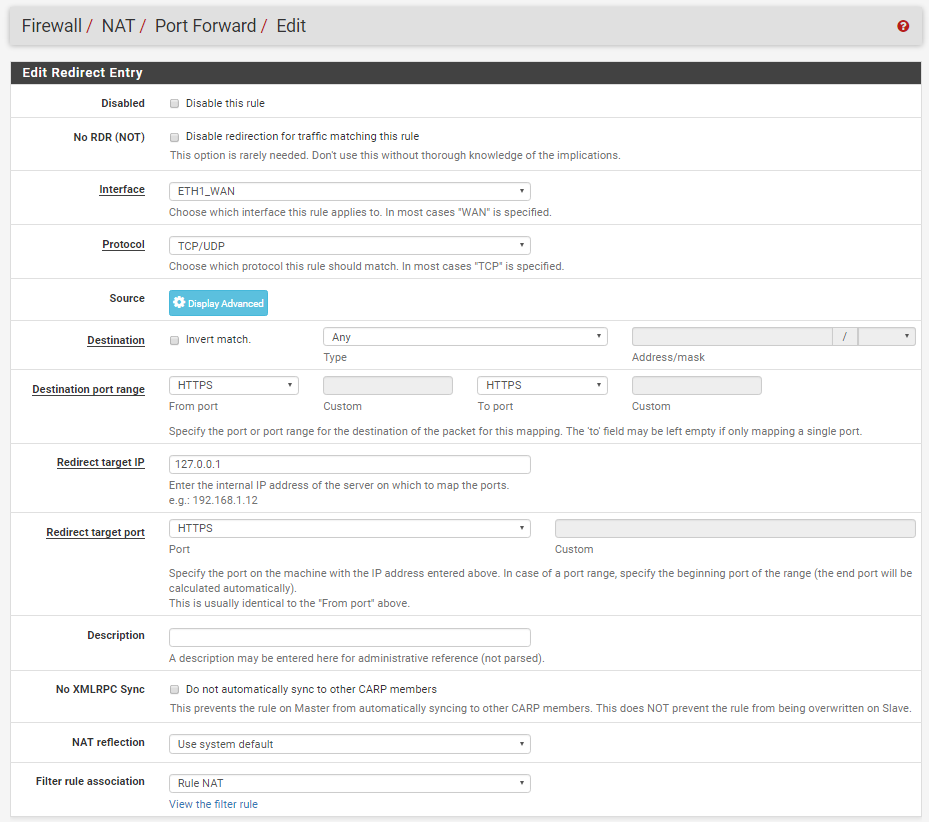Viewport: 929px width, 822px height.
Task: Tick the Invert match checkbox
Action: click(174, 340)
